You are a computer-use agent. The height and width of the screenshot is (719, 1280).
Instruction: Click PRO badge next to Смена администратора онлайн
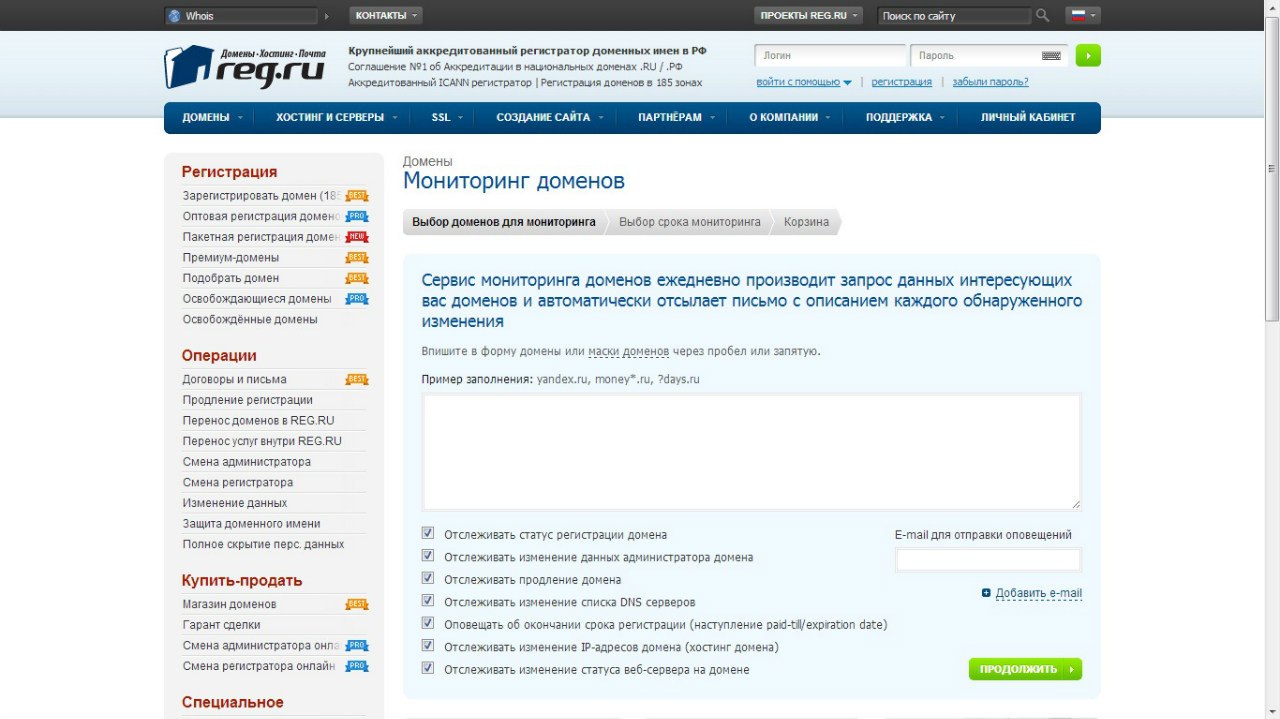click(x=357, y=646)
